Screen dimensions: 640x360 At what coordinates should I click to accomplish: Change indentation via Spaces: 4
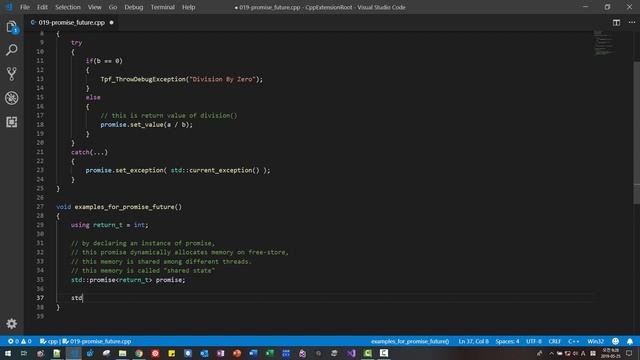(x=507, y=341)
